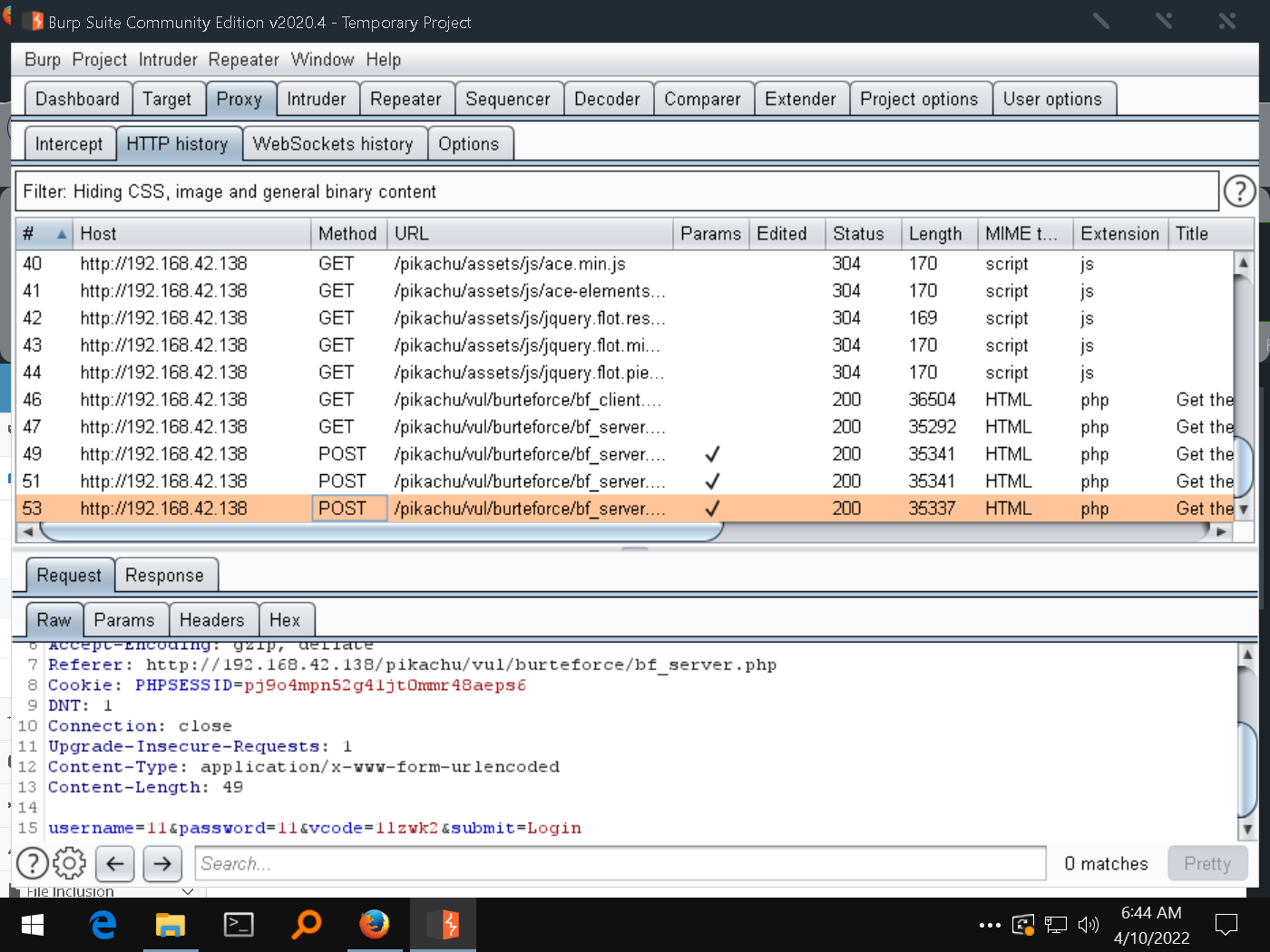Open the message editor help icon

pos(33,863)
